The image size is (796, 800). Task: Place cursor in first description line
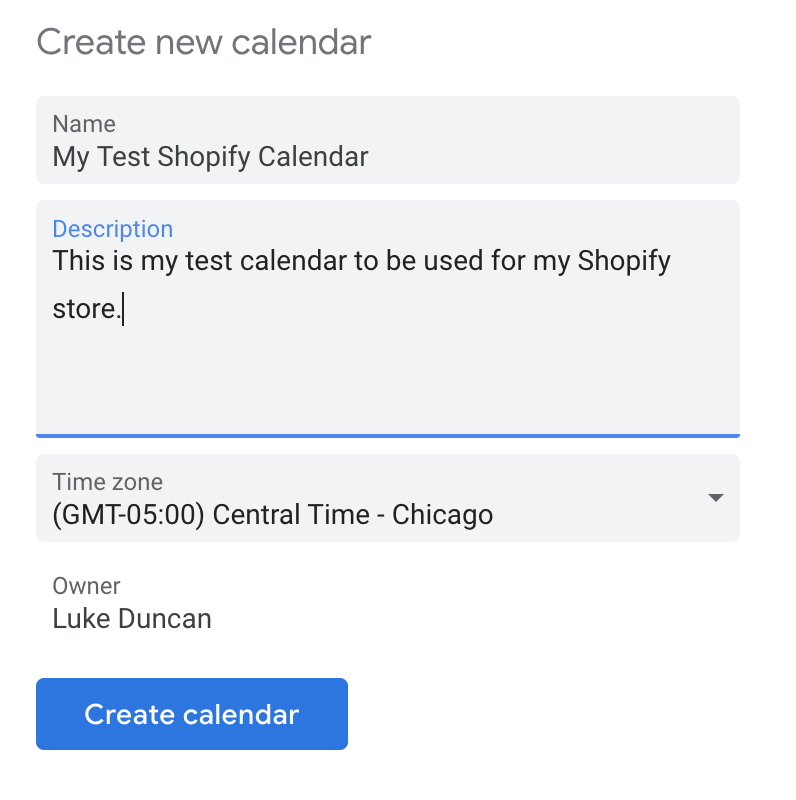pyautogui.click(x=300, y=262)
